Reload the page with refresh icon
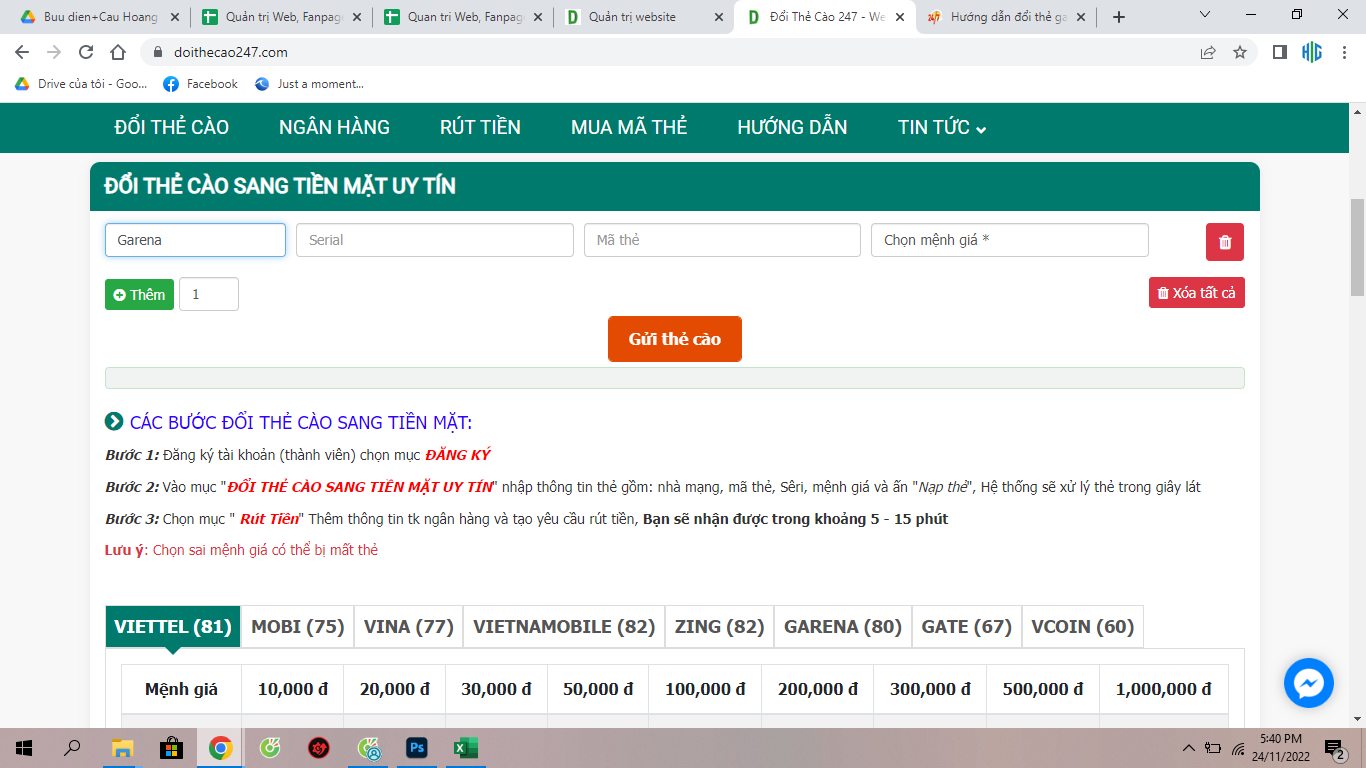1366x768 pixels. [86, 52]
